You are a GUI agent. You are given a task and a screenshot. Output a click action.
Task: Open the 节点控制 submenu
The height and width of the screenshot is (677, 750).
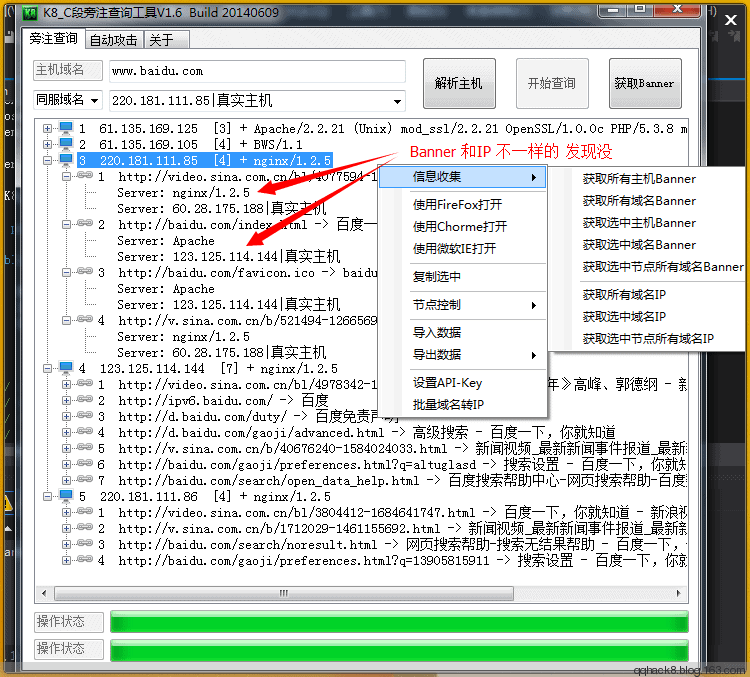[463, 305]
